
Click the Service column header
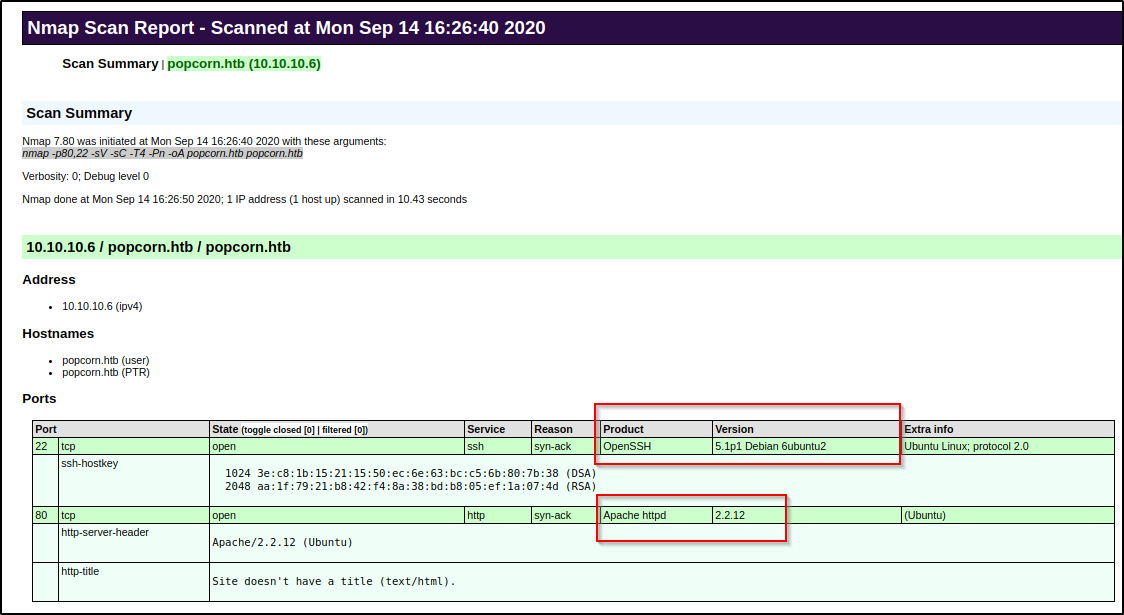[x=497, y=429]
